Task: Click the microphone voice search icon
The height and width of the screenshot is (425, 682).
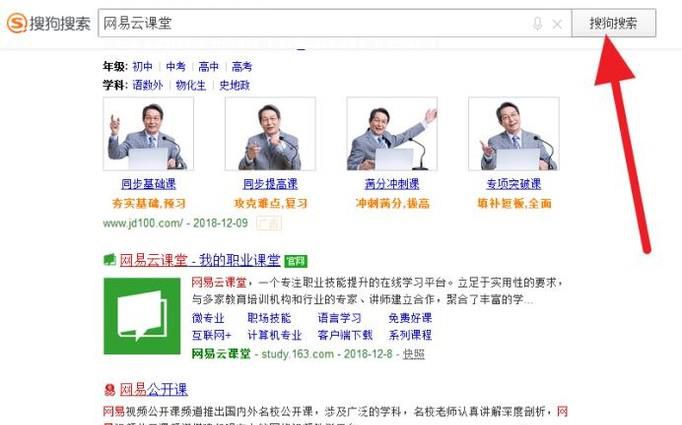Action: 538,23
